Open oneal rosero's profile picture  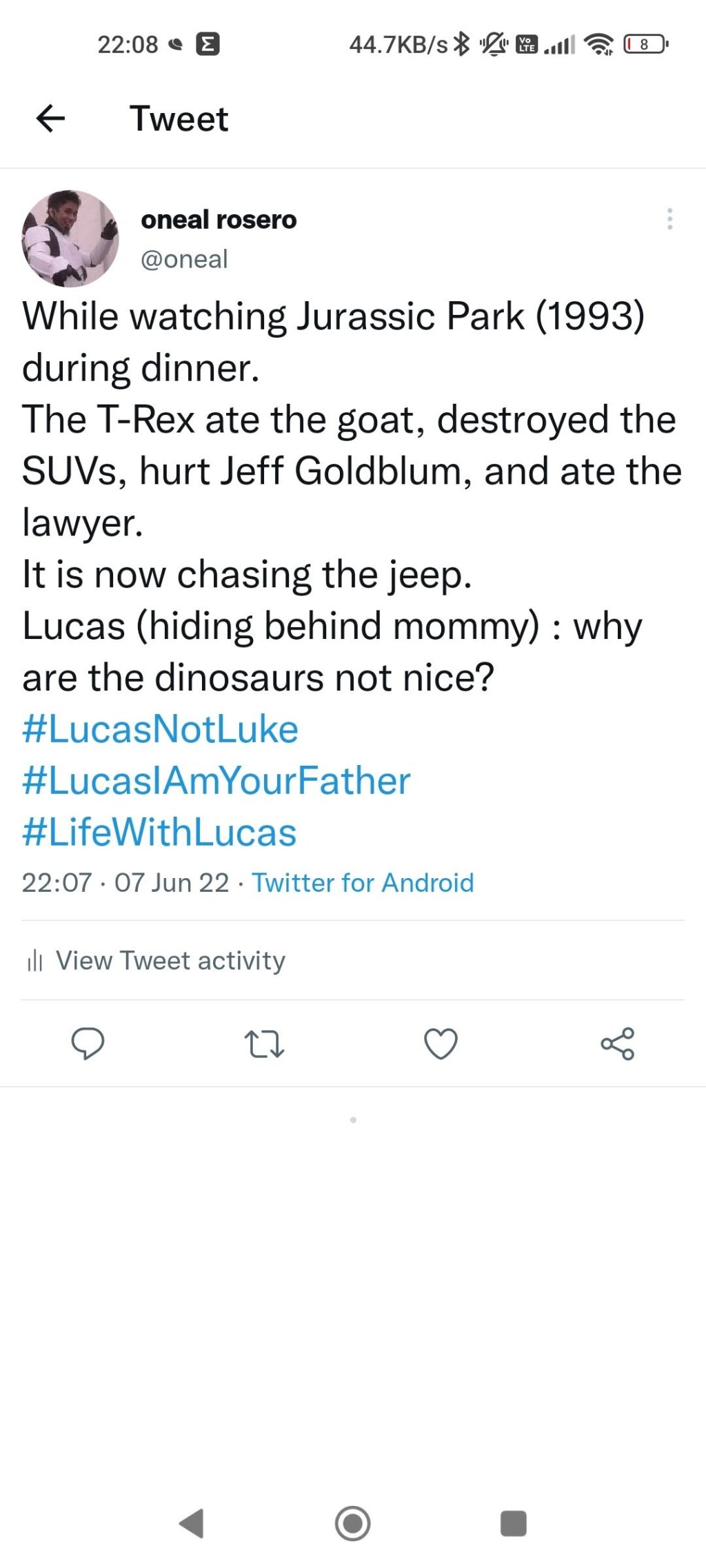click(x=70, y=238)
